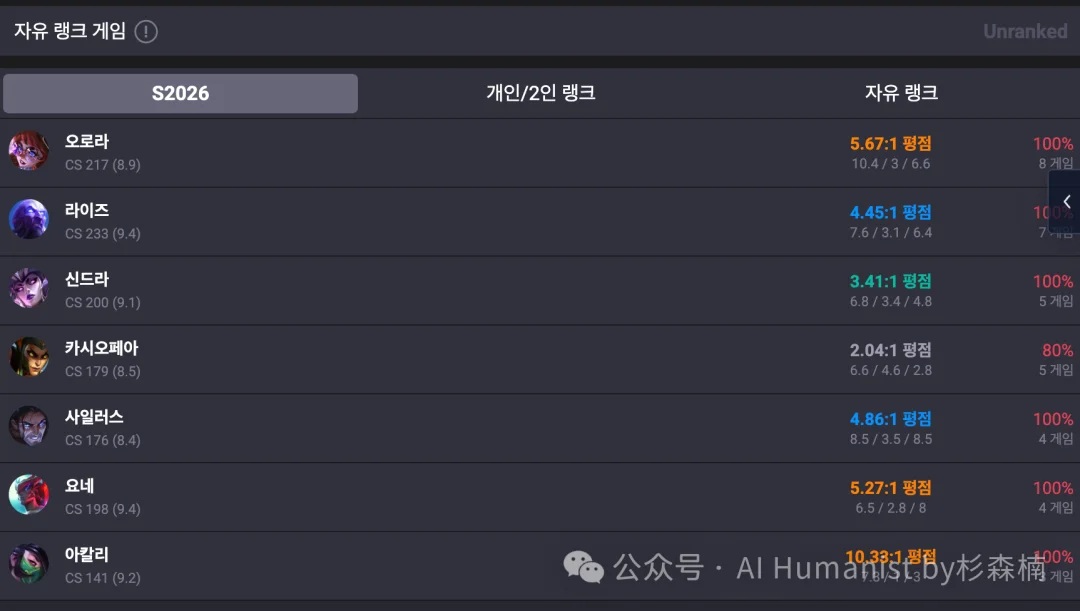
Task: Switch to the S2026 season tab
Action: click(x=180, y=93)
